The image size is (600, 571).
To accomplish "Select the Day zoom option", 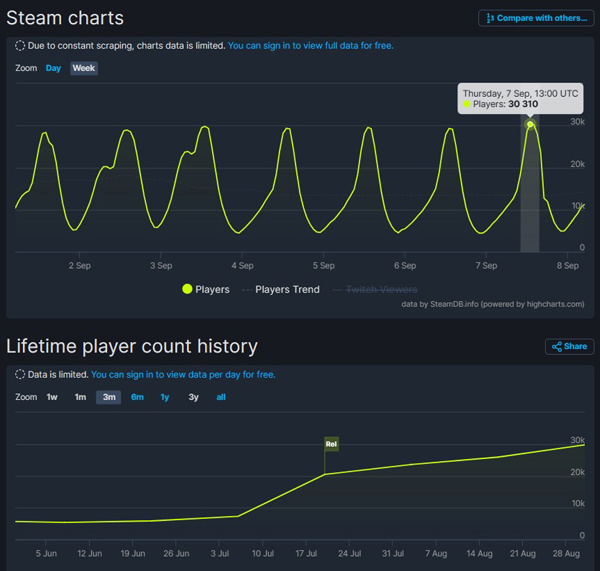I will click(x=54, y=68).
